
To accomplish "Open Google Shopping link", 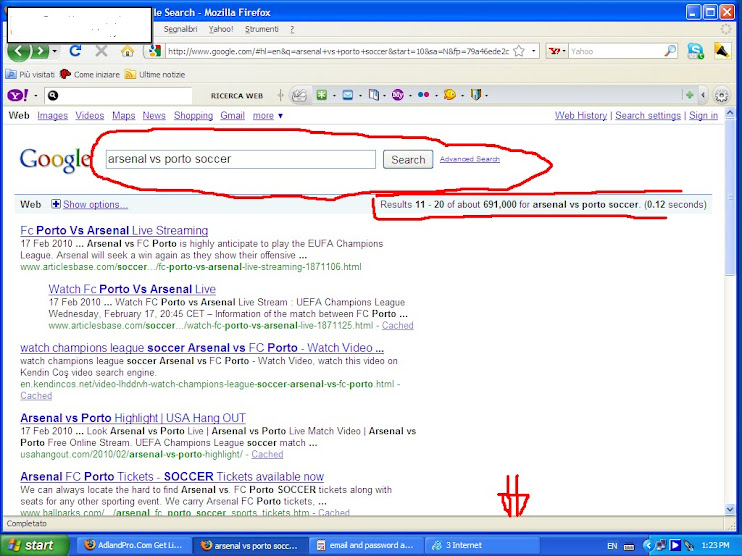I will pos(194,115).
